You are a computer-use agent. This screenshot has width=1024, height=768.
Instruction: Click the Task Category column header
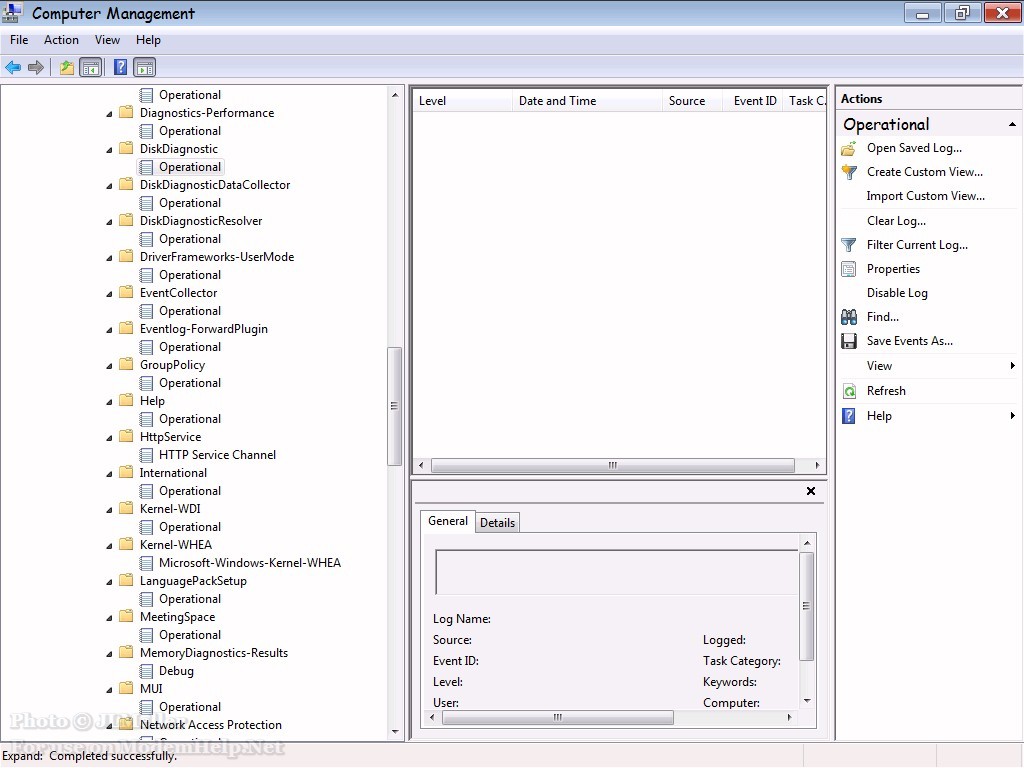click(x=805, y=101)
